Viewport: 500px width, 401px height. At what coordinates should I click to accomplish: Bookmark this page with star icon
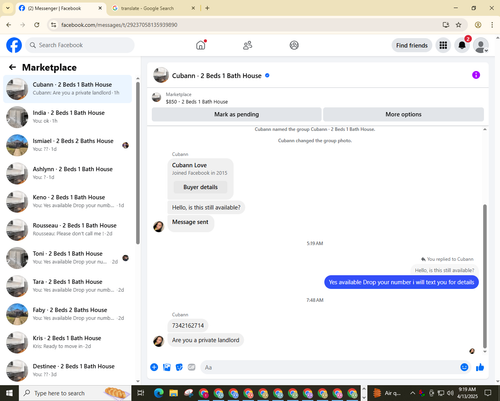pos(459,25)
